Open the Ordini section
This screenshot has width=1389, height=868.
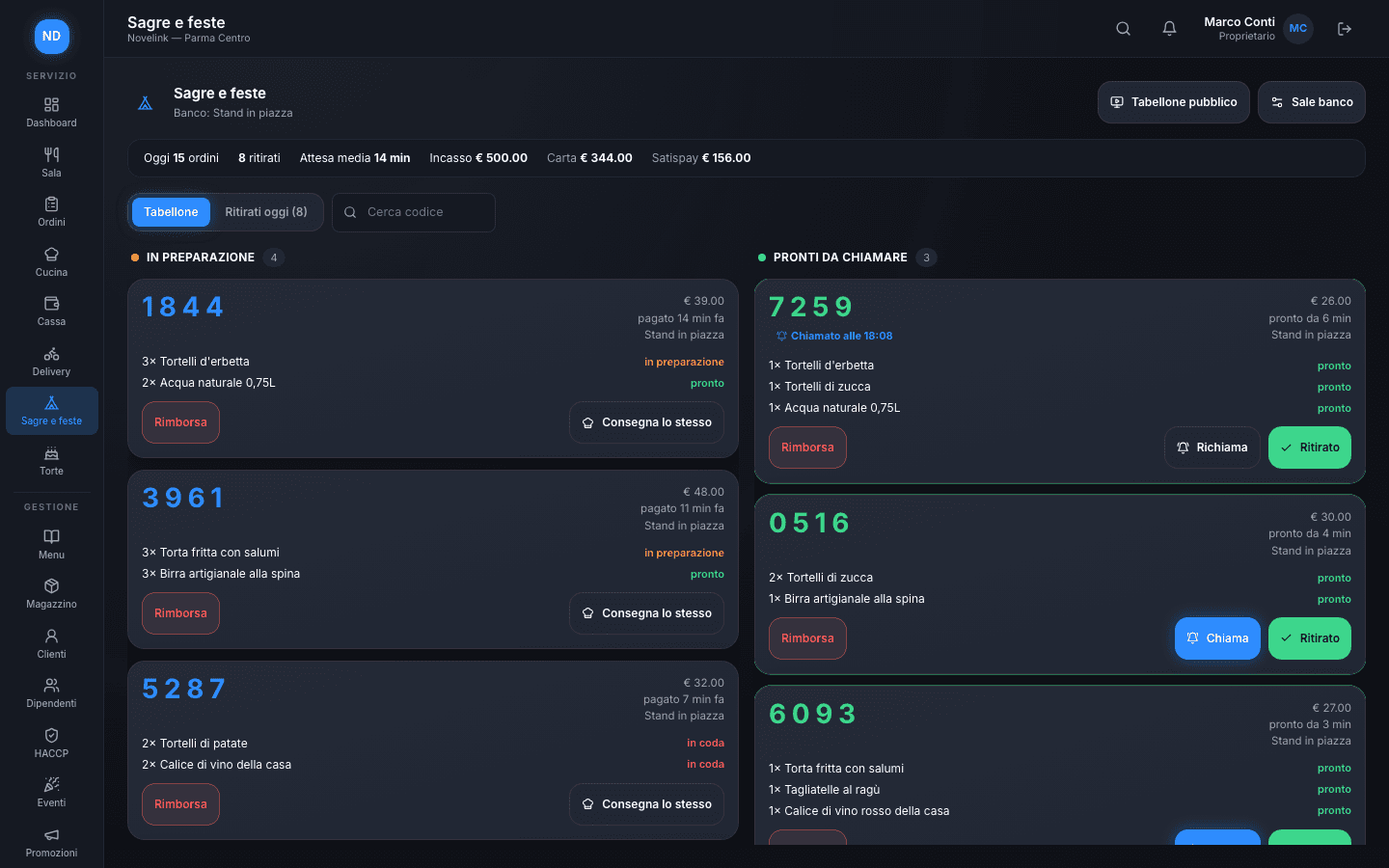52,211
